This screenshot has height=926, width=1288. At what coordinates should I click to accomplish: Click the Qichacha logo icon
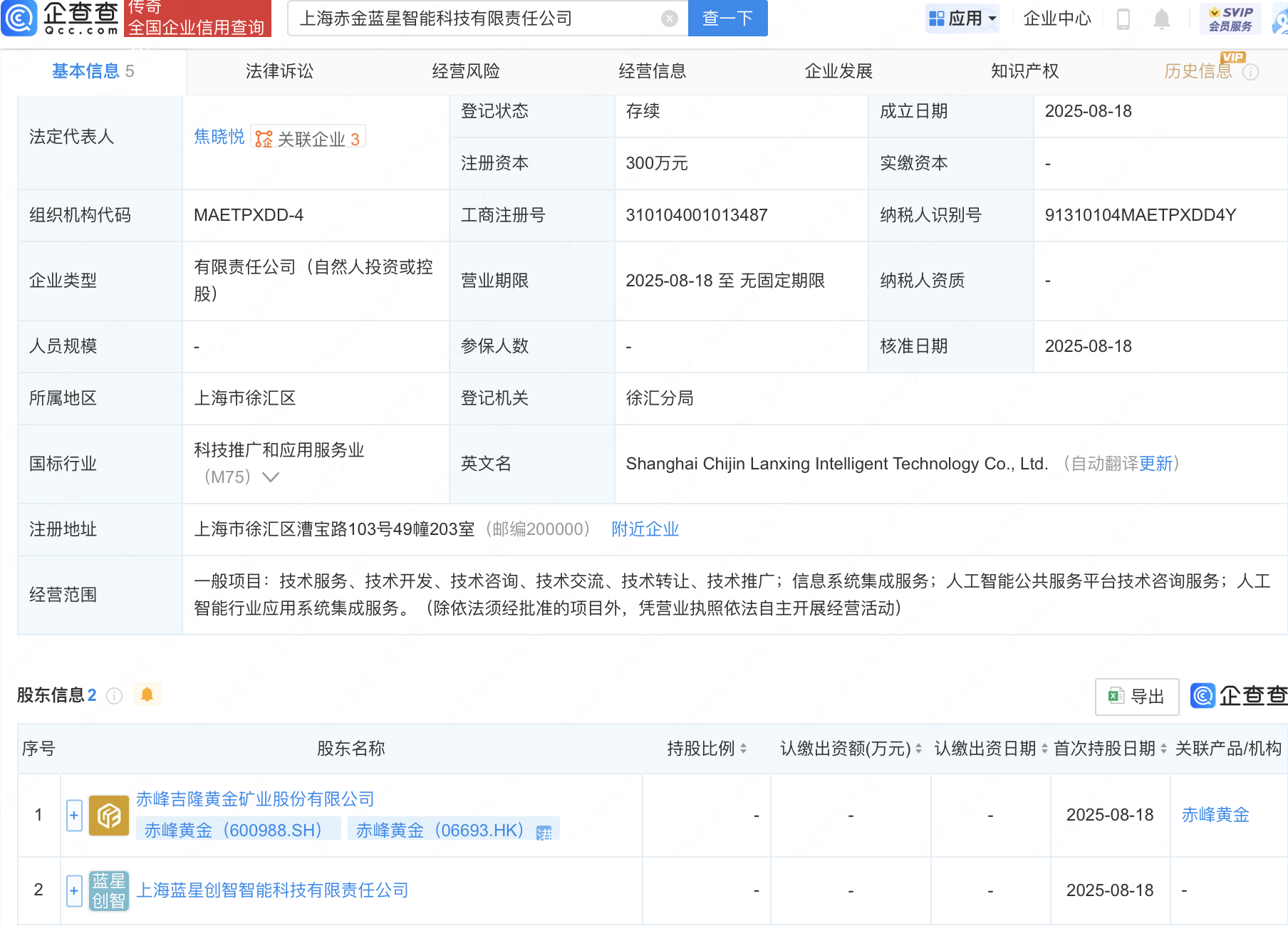pyautogui.click(x=19, y=18)
